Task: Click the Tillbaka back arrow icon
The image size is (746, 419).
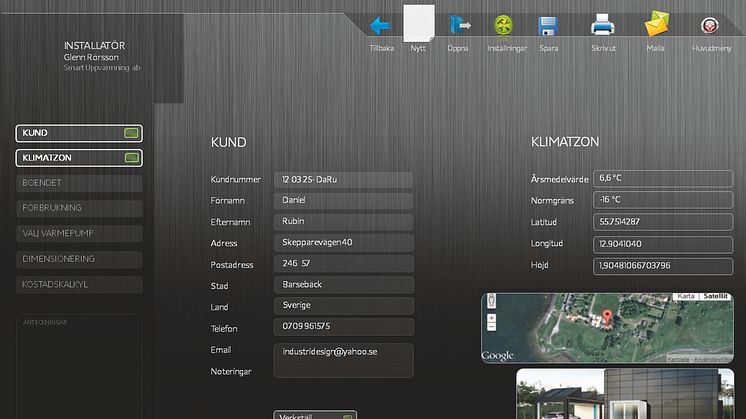Action: tap(381, 26)
